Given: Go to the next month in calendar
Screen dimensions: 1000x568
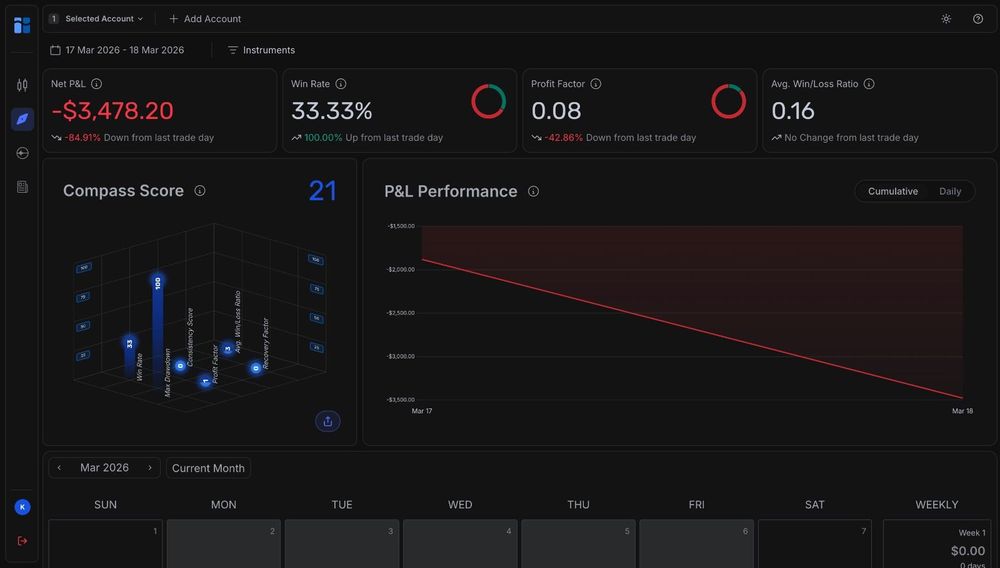Looking at the screenshot, I should click(150, 468).
